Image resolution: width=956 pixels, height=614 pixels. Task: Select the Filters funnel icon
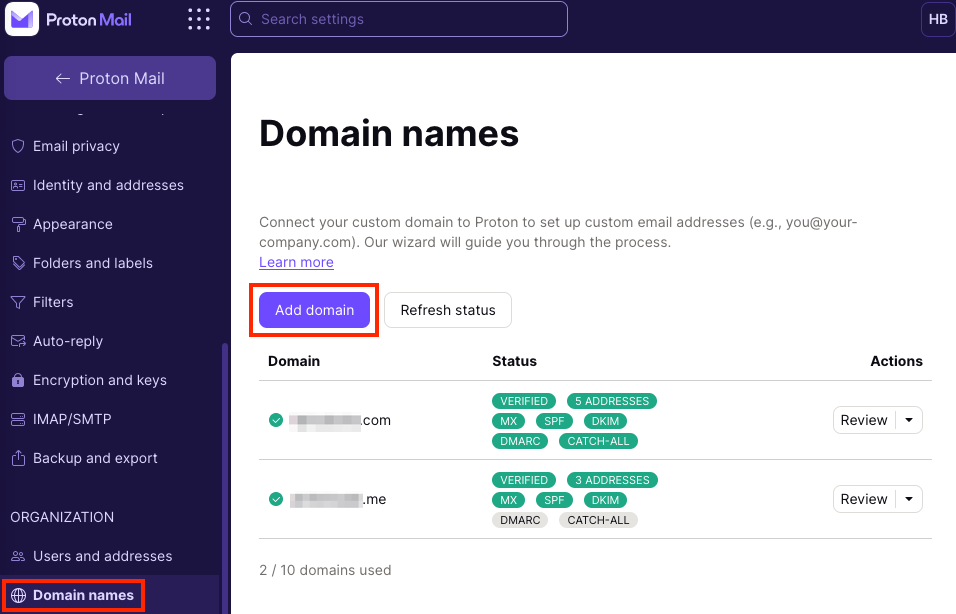tap(18, 302)
